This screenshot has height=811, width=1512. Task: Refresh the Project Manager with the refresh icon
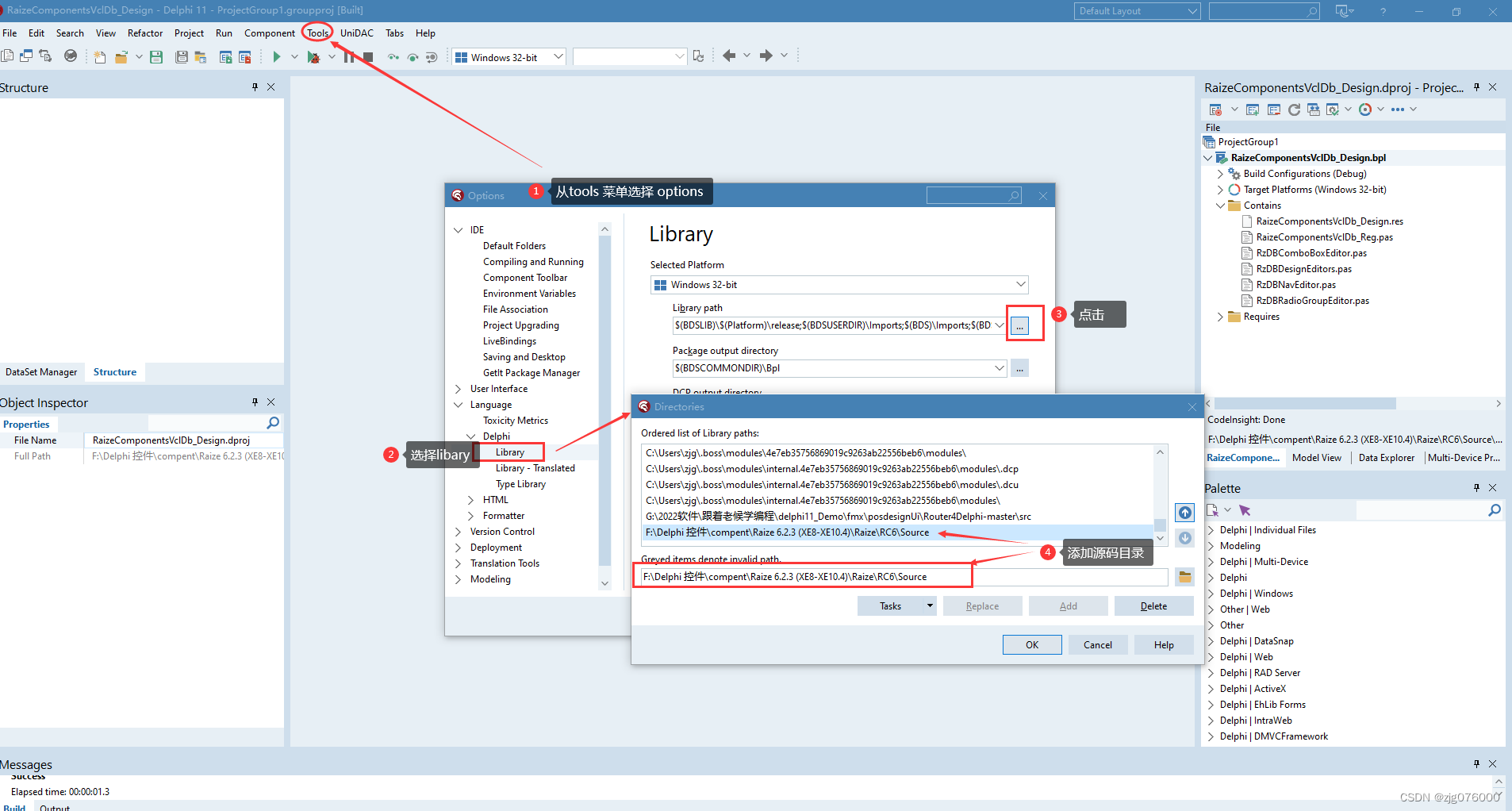(x=1295, y=109)
